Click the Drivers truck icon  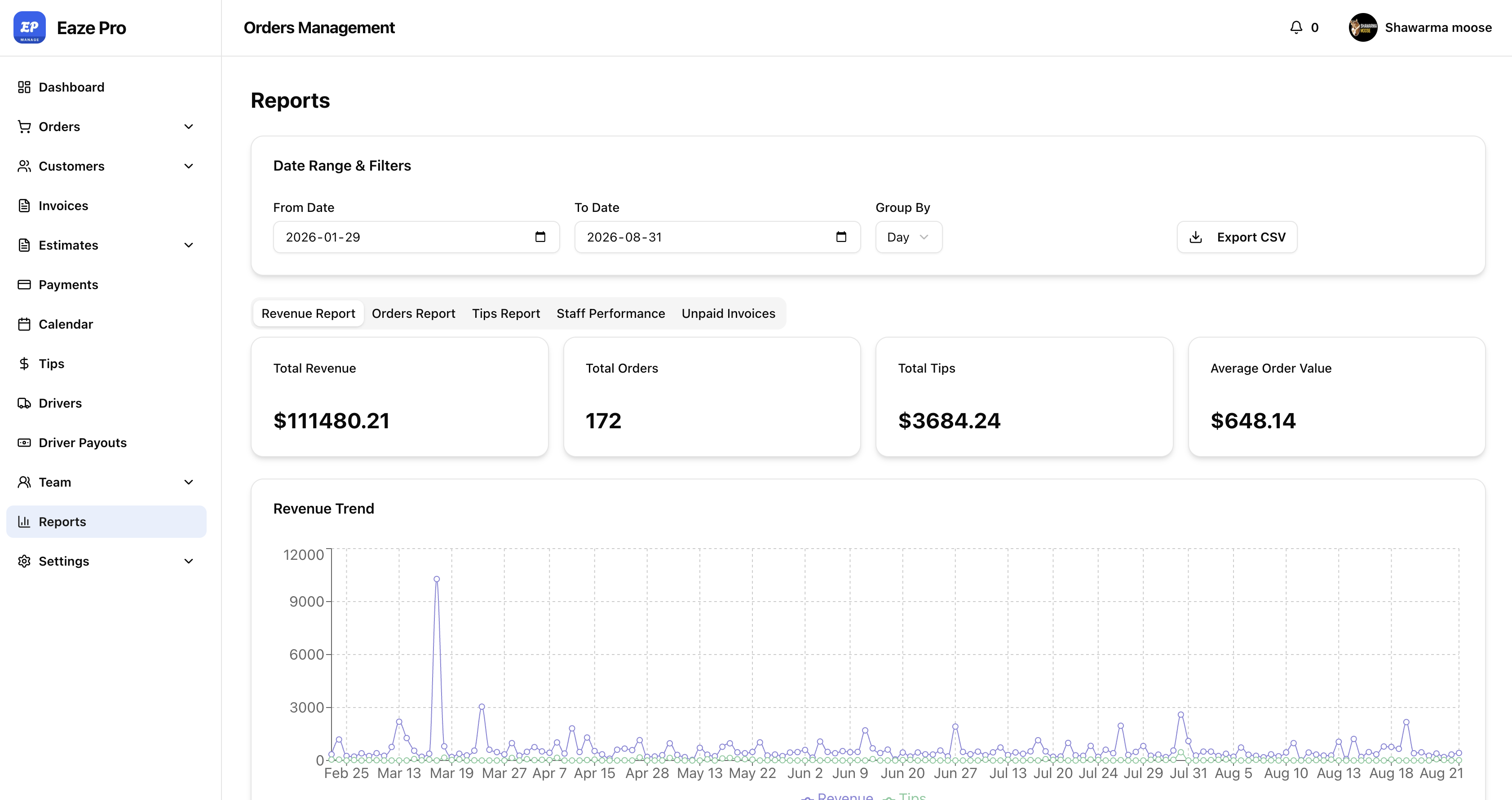coord(24,403)
